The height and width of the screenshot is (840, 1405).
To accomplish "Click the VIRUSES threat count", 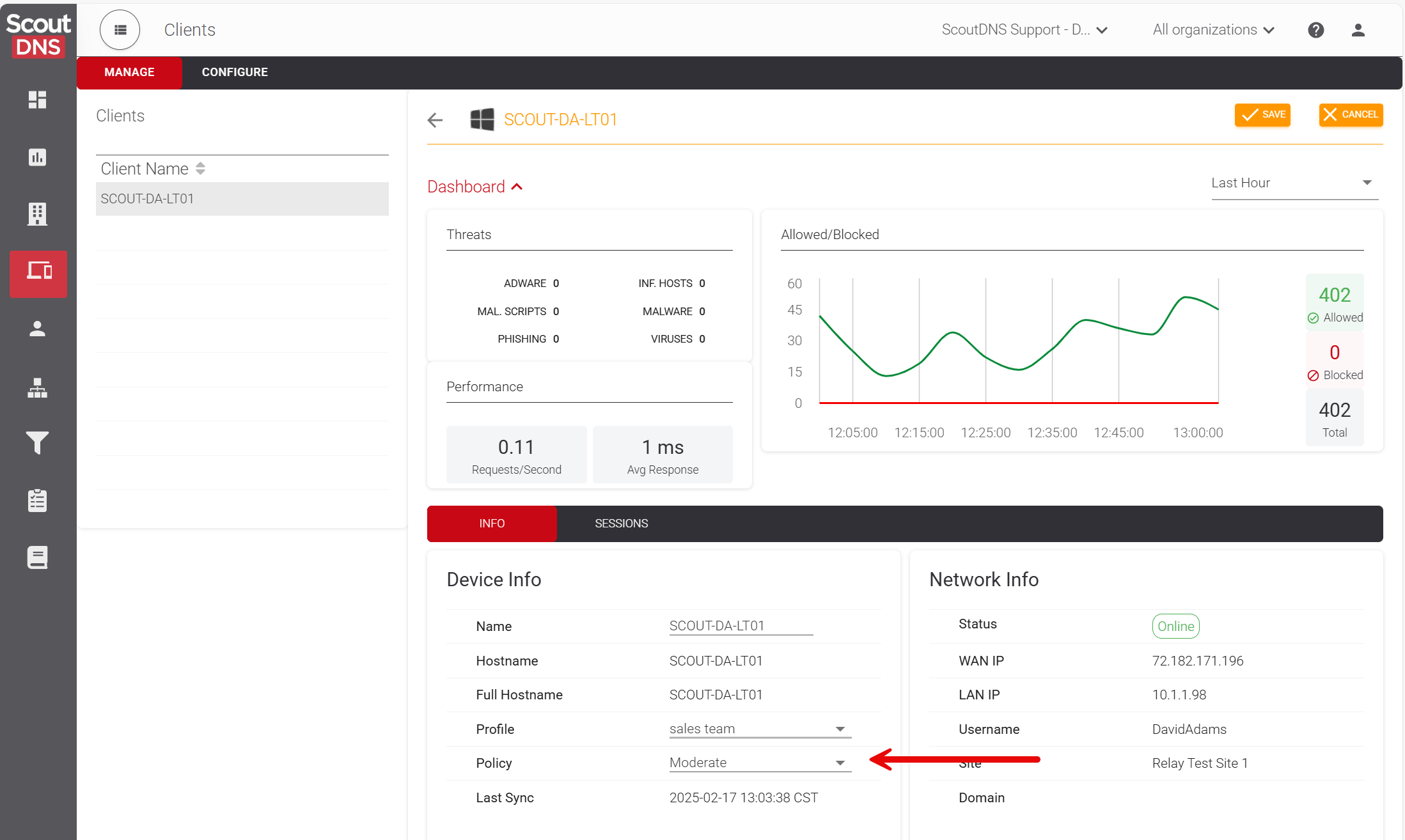I will 702,339.
